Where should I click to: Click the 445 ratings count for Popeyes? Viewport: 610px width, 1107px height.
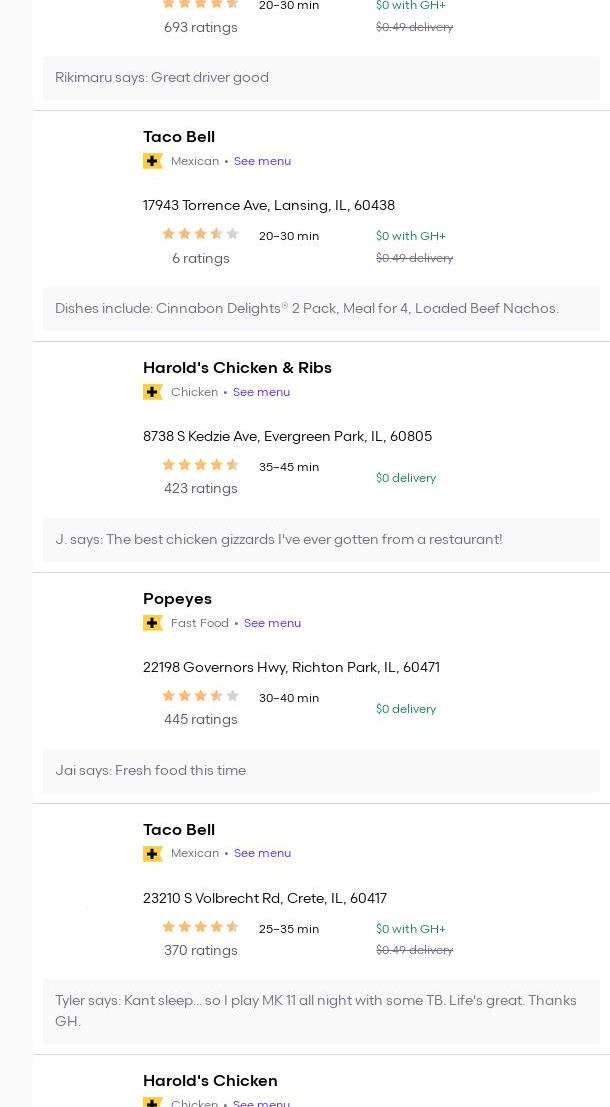click(x=200, y=720)
